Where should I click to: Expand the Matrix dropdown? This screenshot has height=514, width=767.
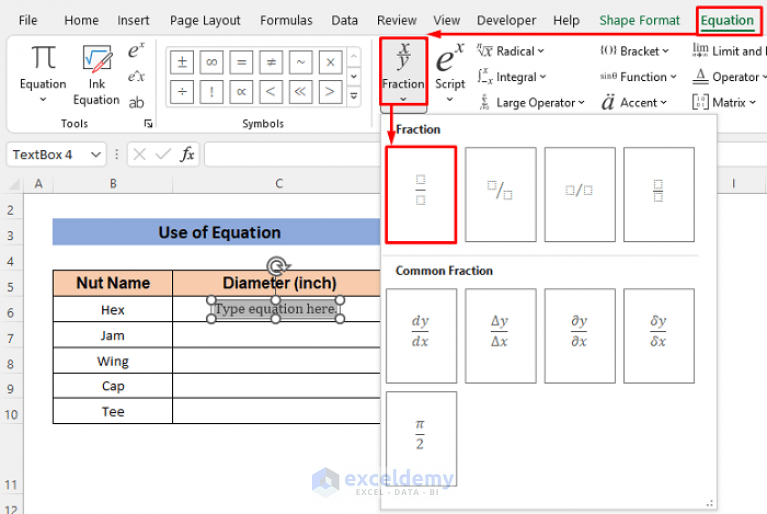click(x=724, y=103)
